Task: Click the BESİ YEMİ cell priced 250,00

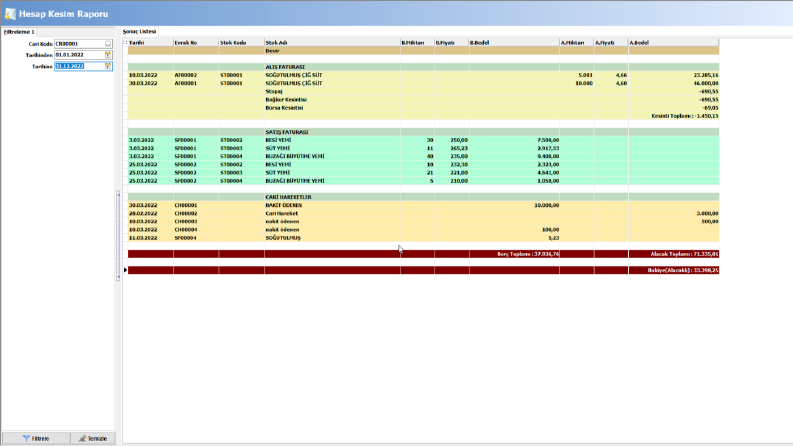Action: pyautogui.click(x=332, y=140)
